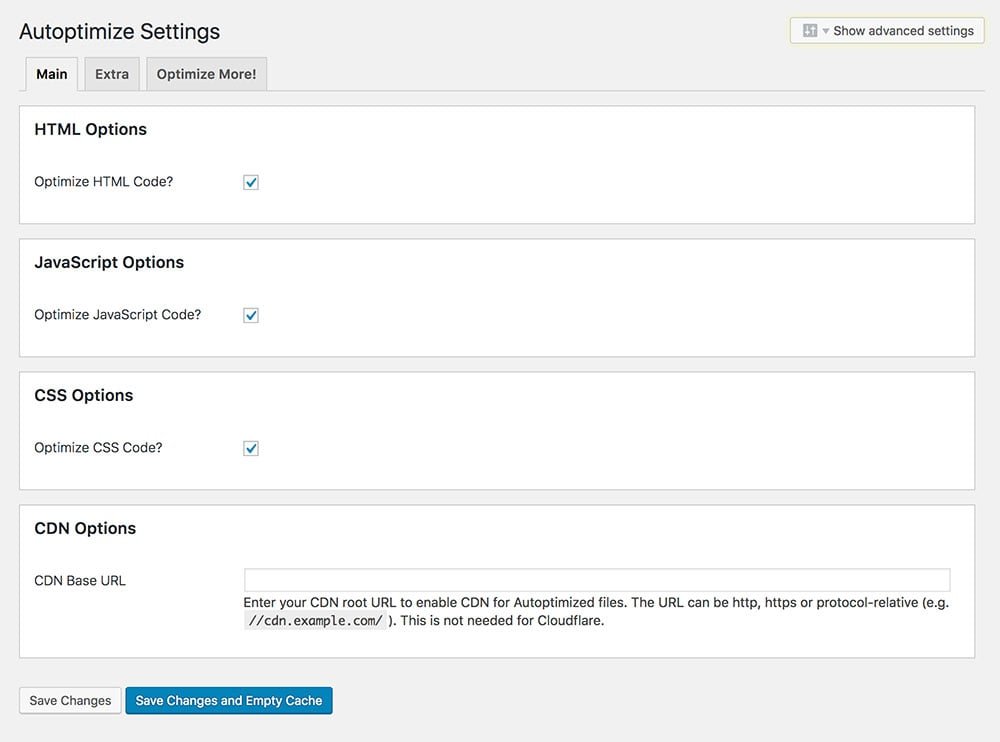Click the Optimize JavaScript Code? label
Image resolution: width=1000 pixels, height=742 pixels.
coord(117,315)
